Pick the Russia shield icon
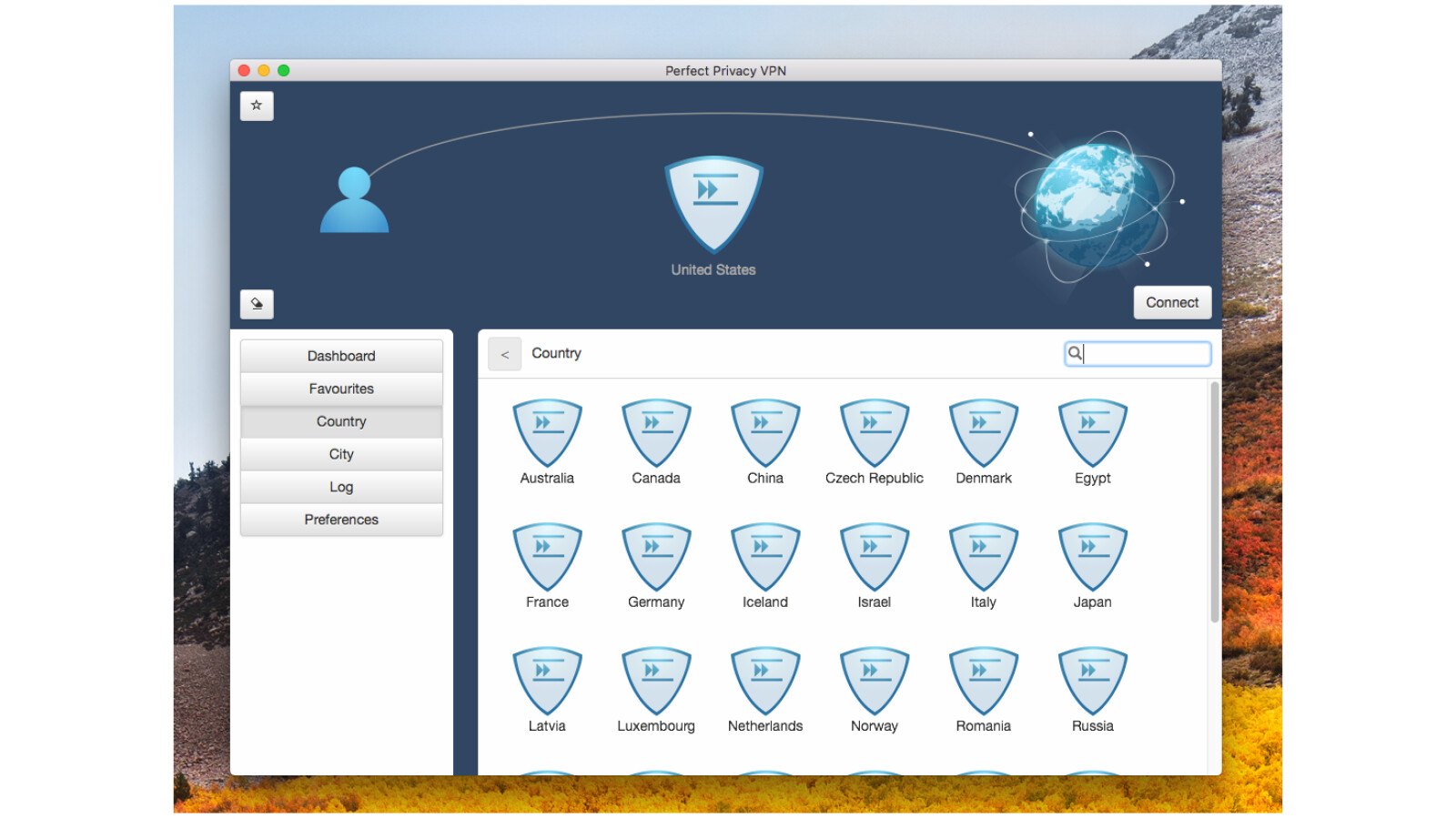 (x=1092, y=680)
